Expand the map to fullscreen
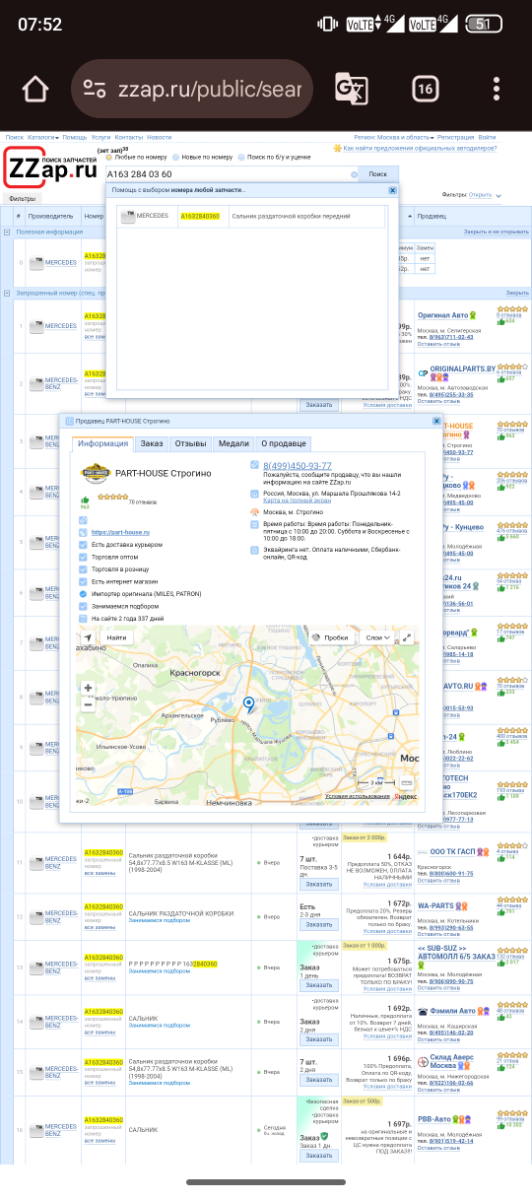The image size is (532, 1200). pyautogui.click(x=407, y=637)
